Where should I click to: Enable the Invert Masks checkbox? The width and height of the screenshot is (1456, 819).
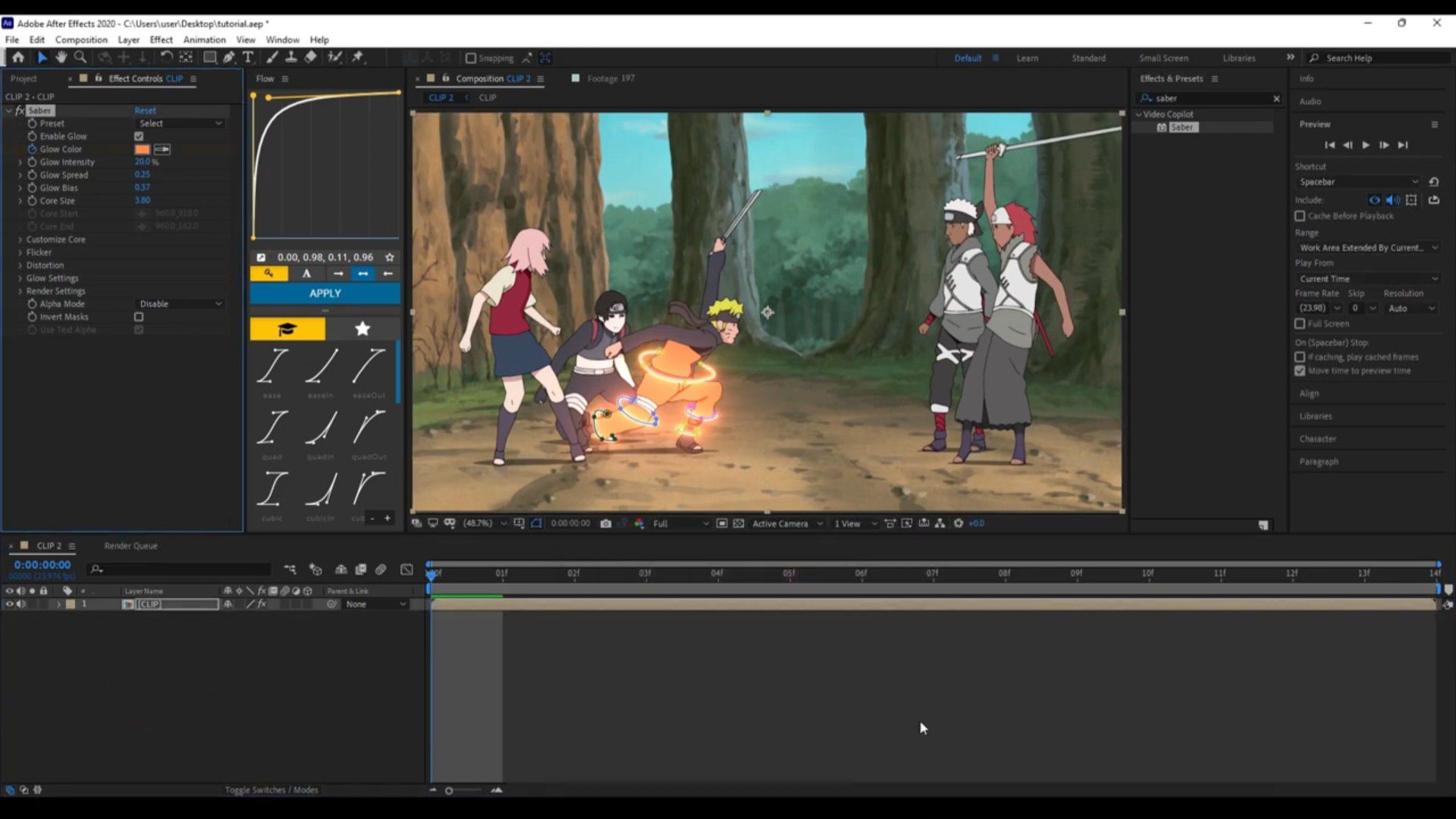(139, 317)
